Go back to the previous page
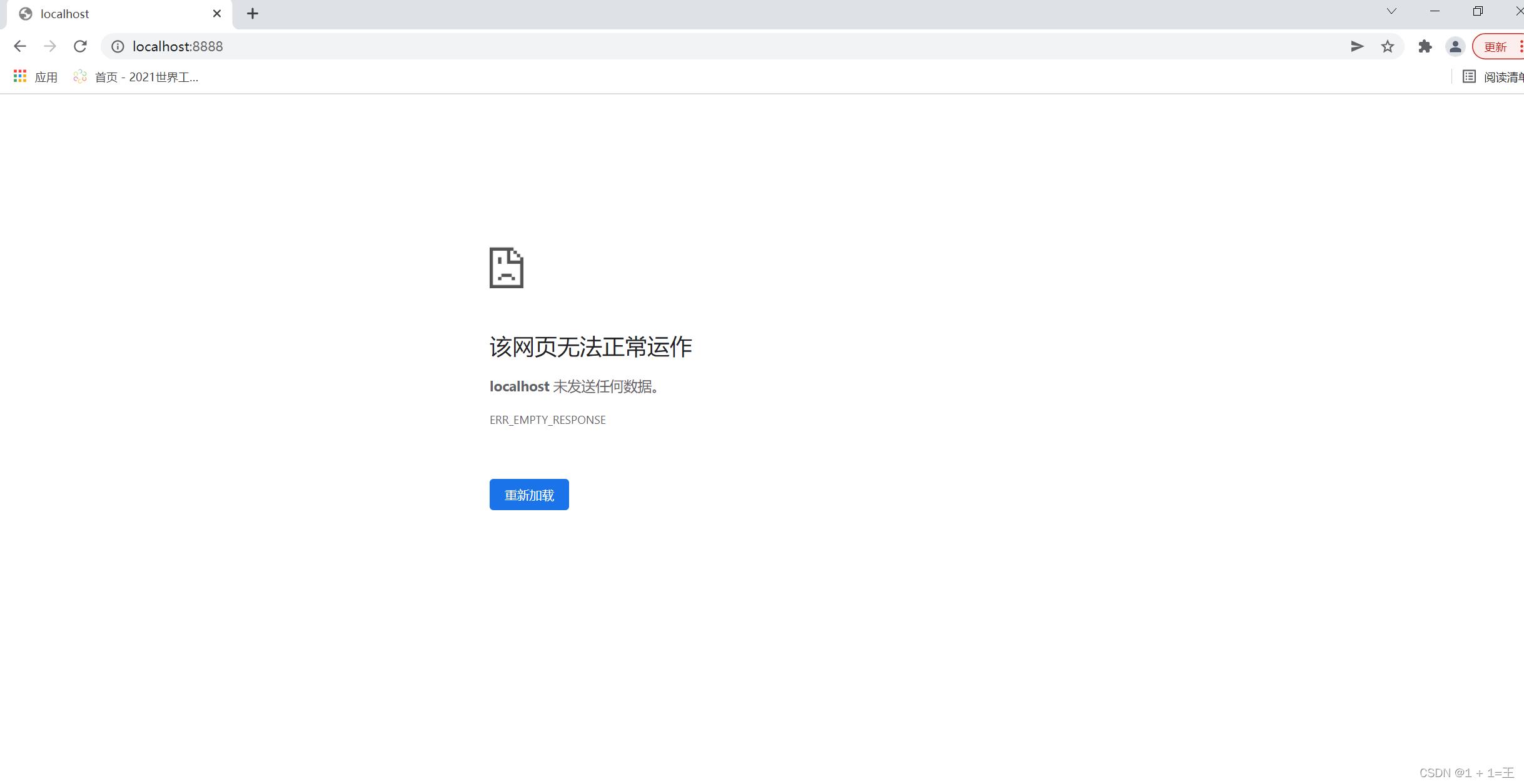 (x=19, y=46)
